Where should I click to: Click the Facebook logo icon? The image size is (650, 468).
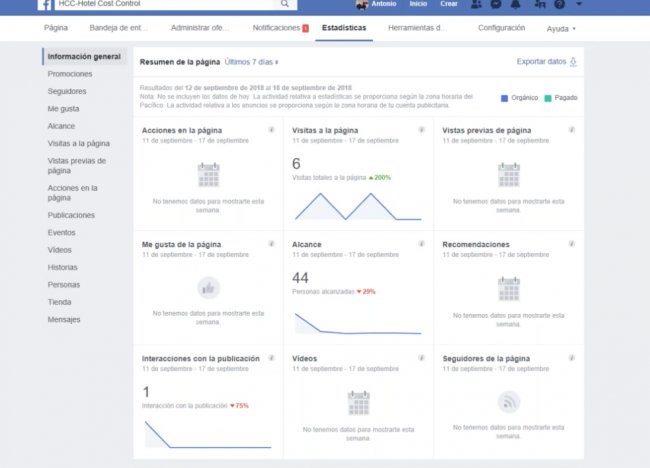coord(46,5)
